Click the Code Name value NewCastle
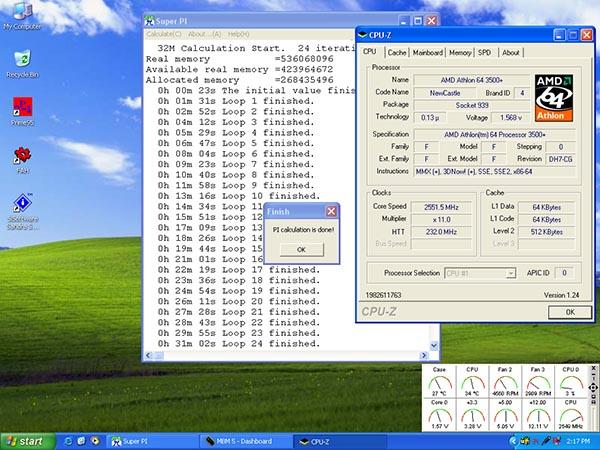The image size is (600, 450). click(445, 93)
